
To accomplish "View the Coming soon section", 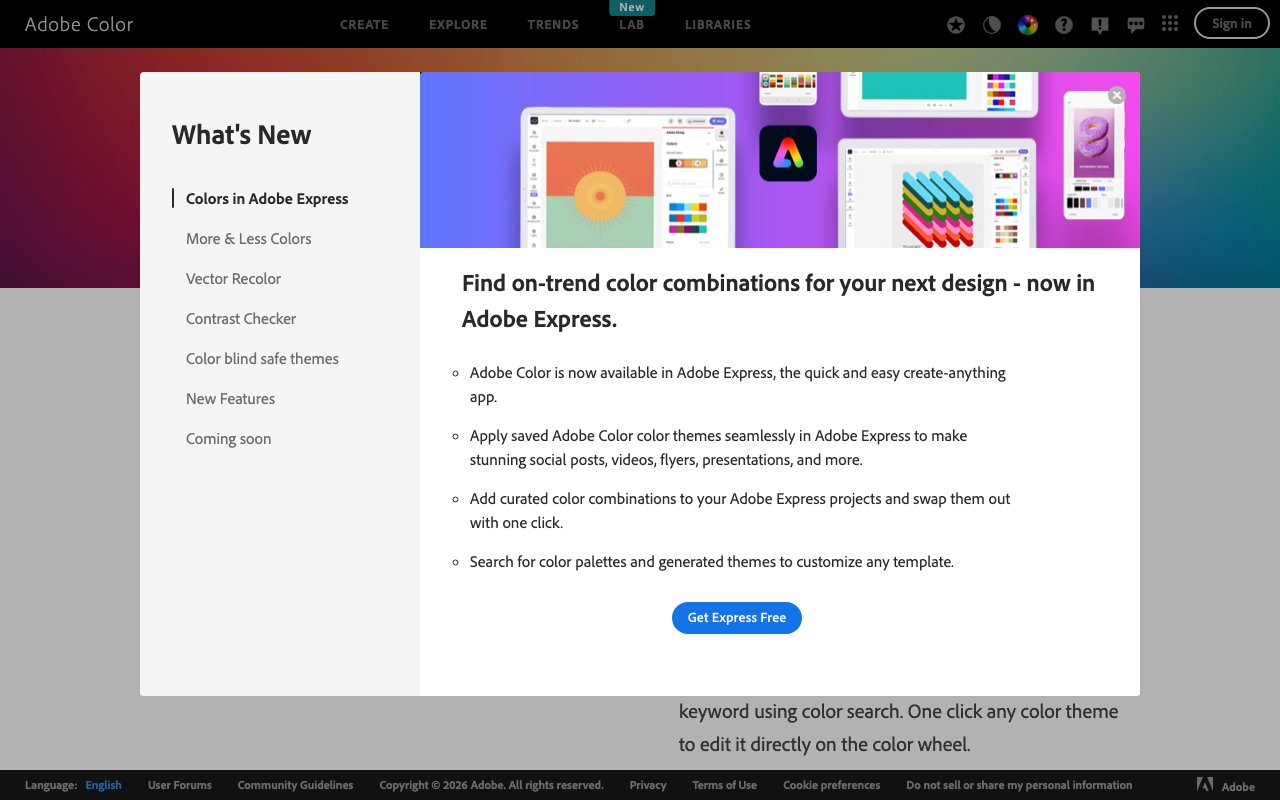I will pyautogui.click(x=228, y=438).
